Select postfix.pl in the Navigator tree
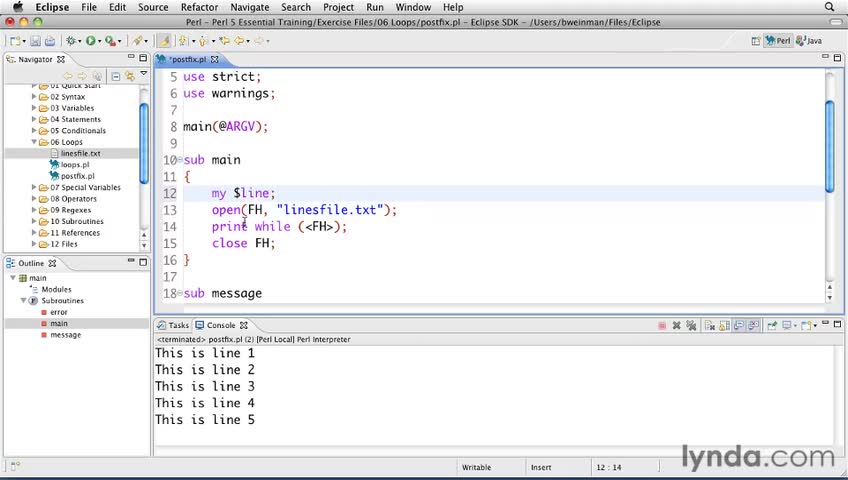The height and width of the screenshot is (480, 848). pyautogui.click(x=77, y=176)
